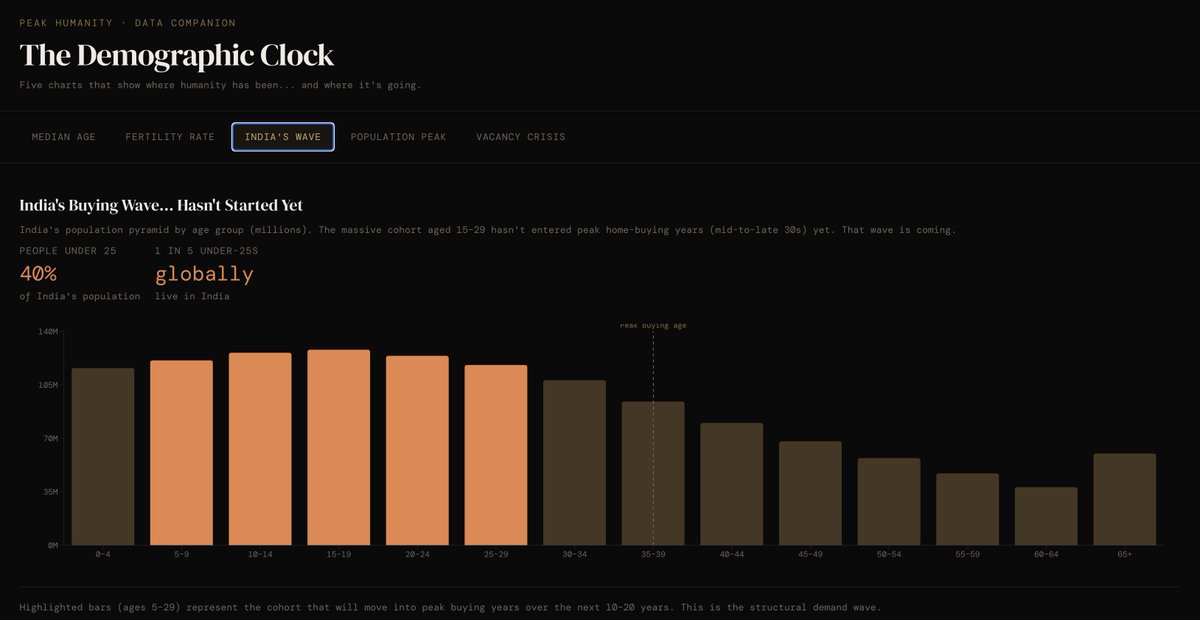Click the '70M' y-axis label
The image size is (1200, 620).
pos(51,438)
